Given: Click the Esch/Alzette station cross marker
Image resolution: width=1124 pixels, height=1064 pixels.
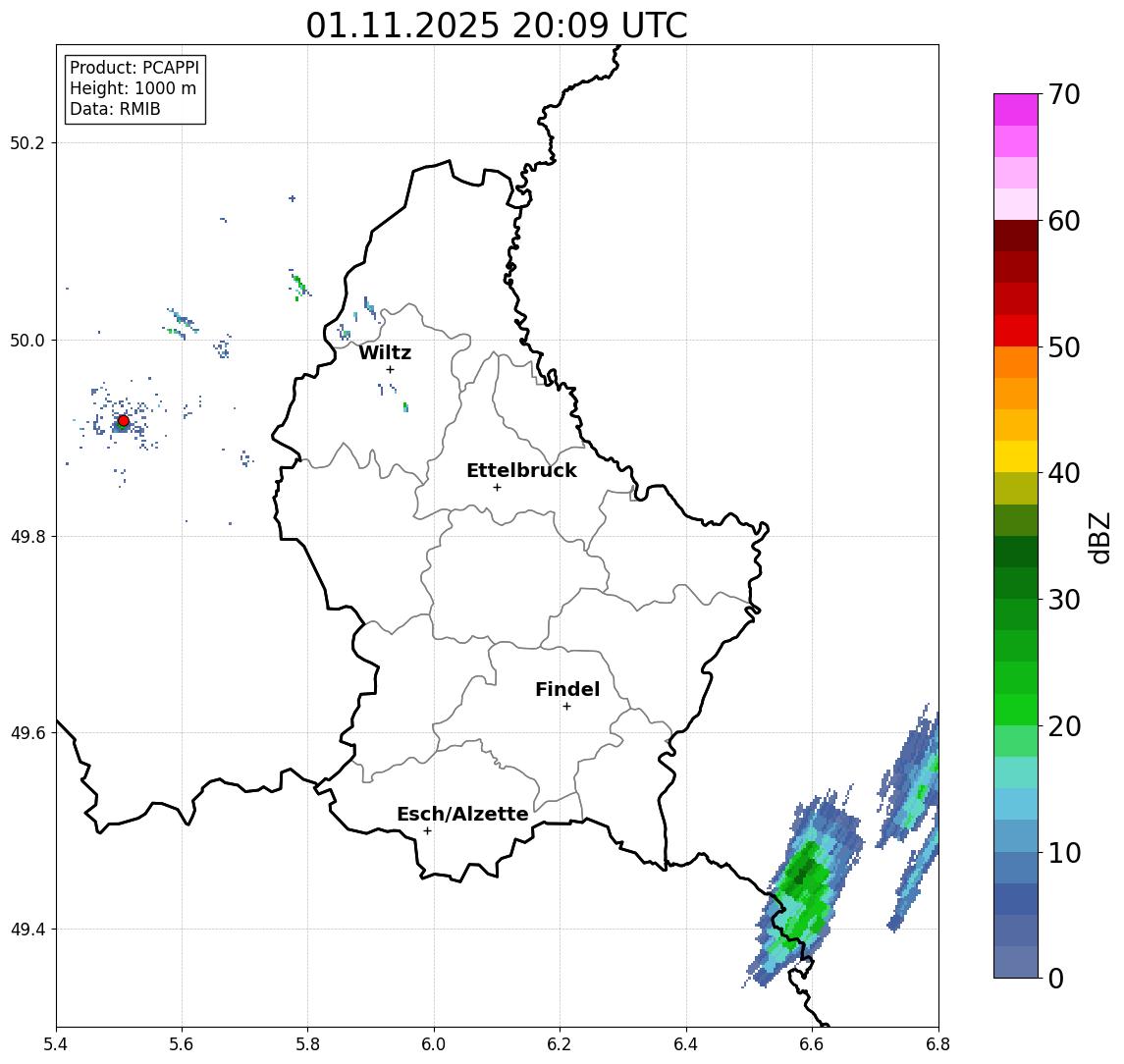Looking at the screenshot, I should (427, 831).
